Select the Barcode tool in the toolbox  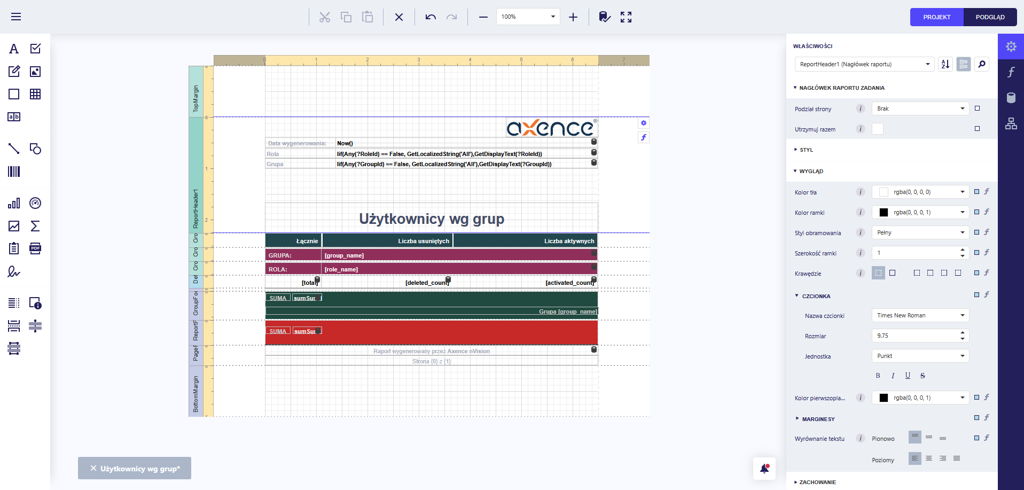point(14,172)
